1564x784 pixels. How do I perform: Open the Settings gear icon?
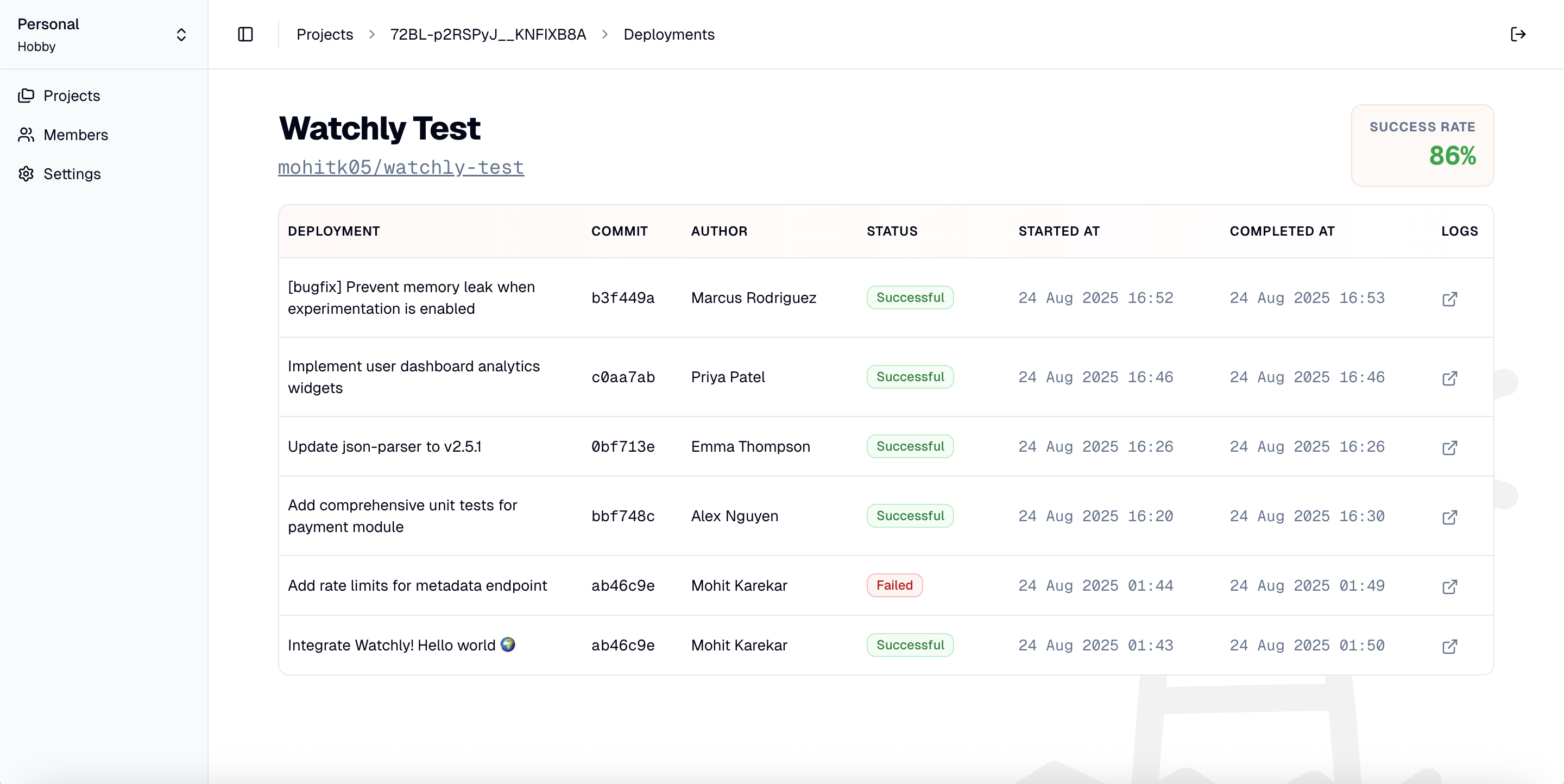(x=27, y=174)
